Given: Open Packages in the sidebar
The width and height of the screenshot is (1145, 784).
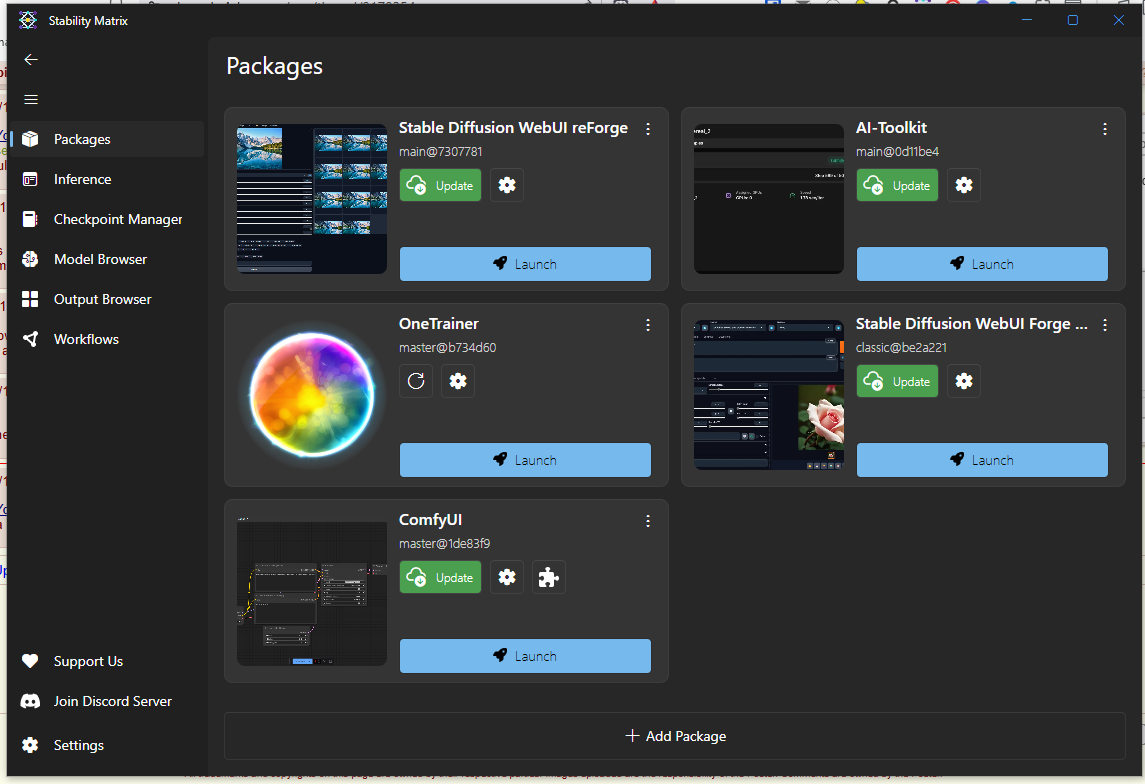Looking at the screenshot, I should [107, 139].
